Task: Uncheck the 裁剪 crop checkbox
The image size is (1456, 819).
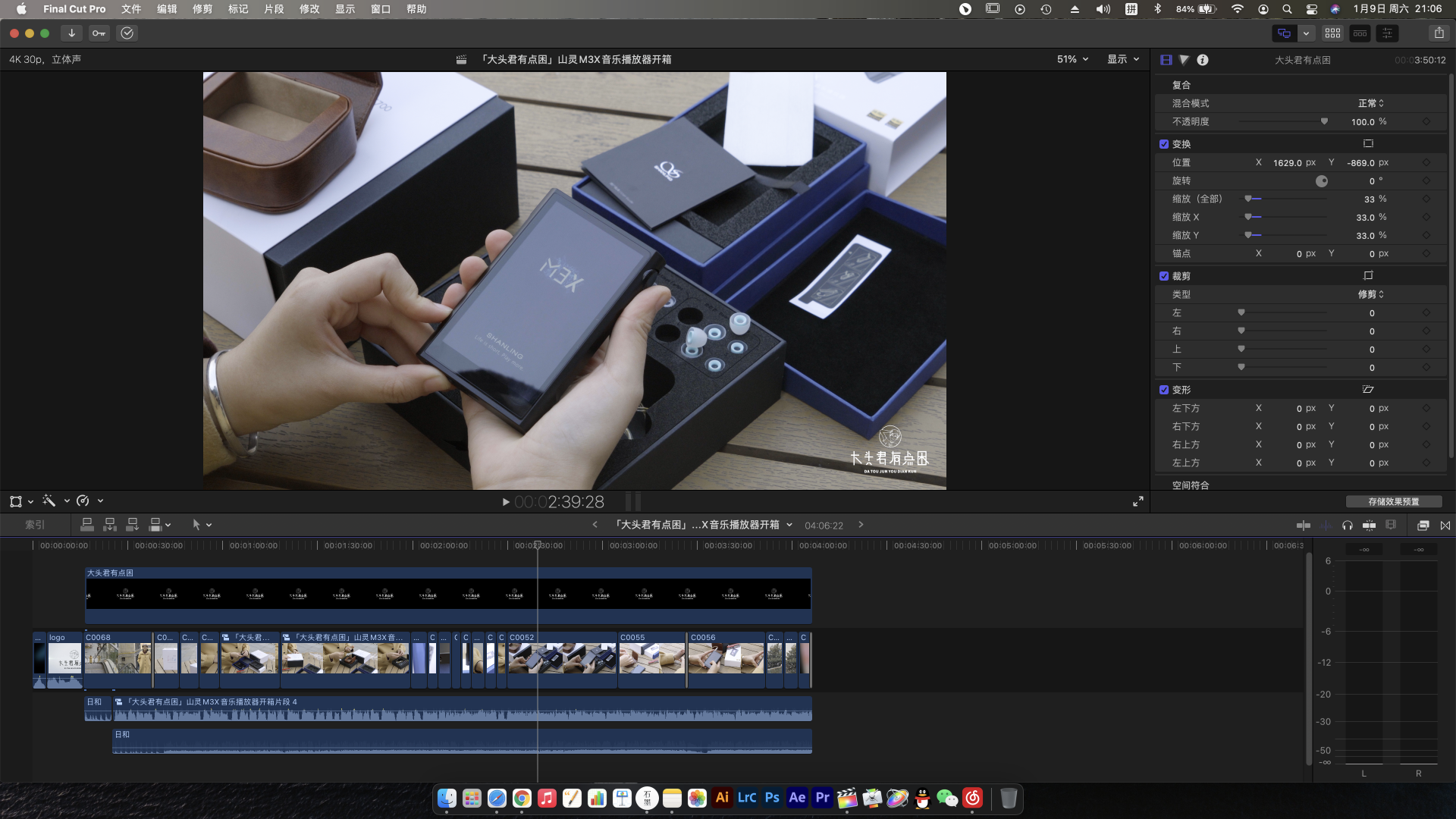Action: click(x=1164, y=276)
